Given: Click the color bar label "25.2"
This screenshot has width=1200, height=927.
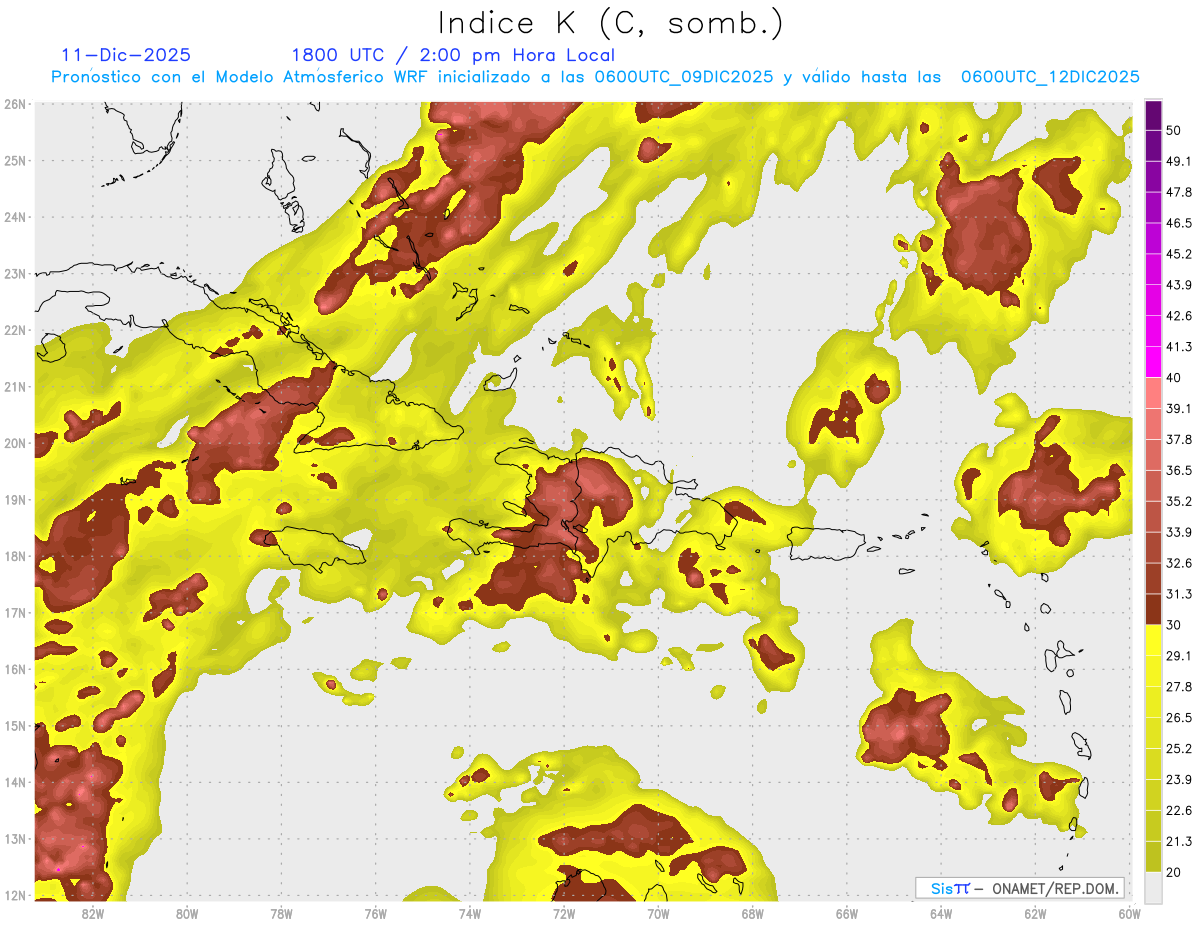Looking at the screenshot, I should click(1179, 749).
